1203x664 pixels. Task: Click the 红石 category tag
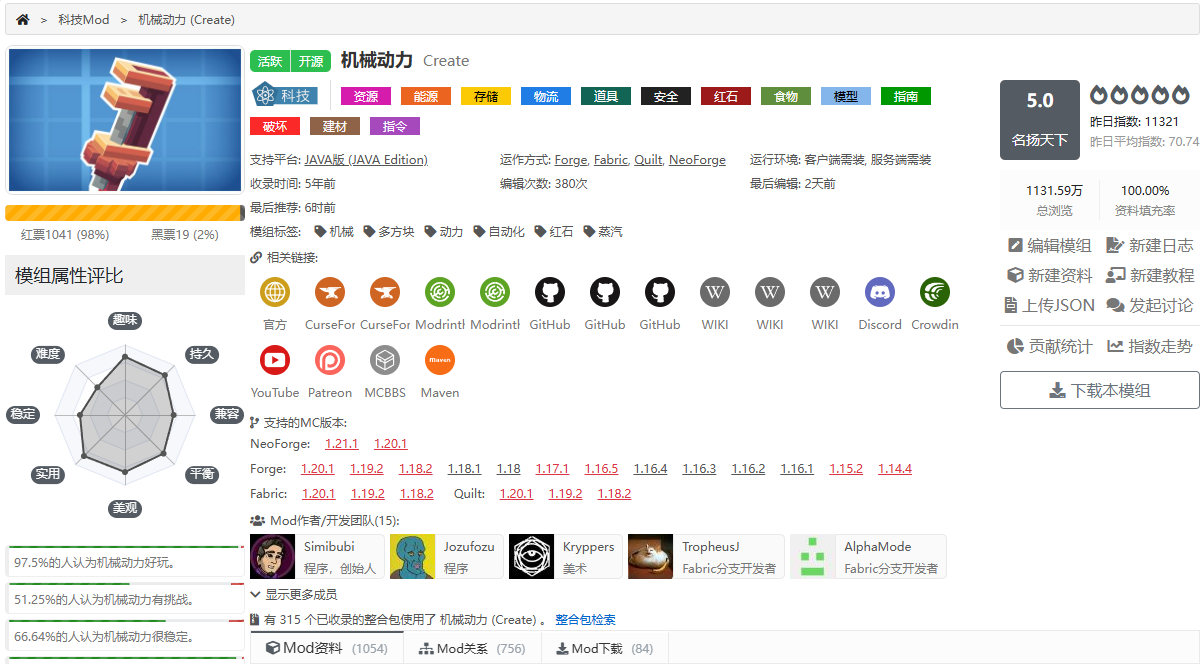(x=726, y=96)
